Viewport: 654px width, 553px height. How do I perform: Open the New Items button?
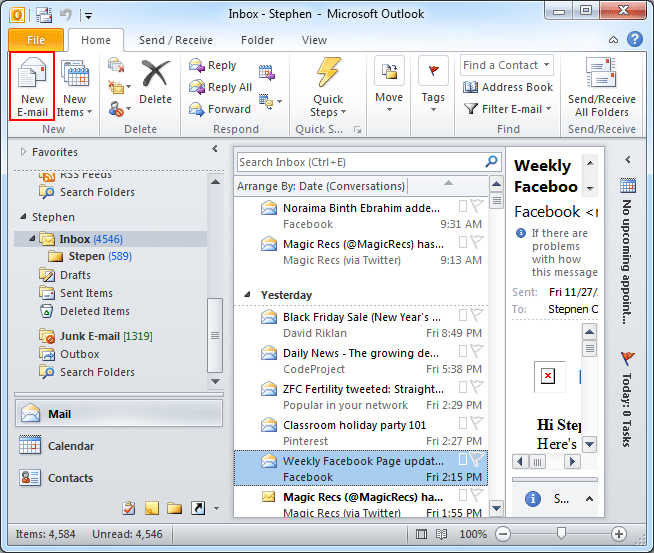coord(75,87)
